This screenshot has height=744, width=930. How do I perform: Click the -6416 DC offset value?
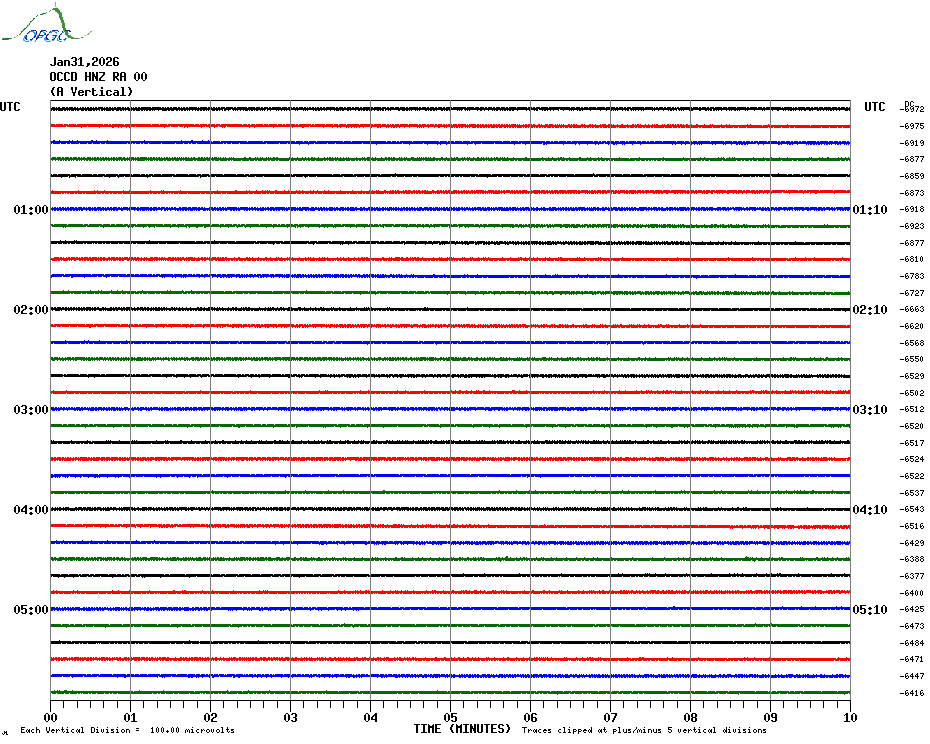912,693
